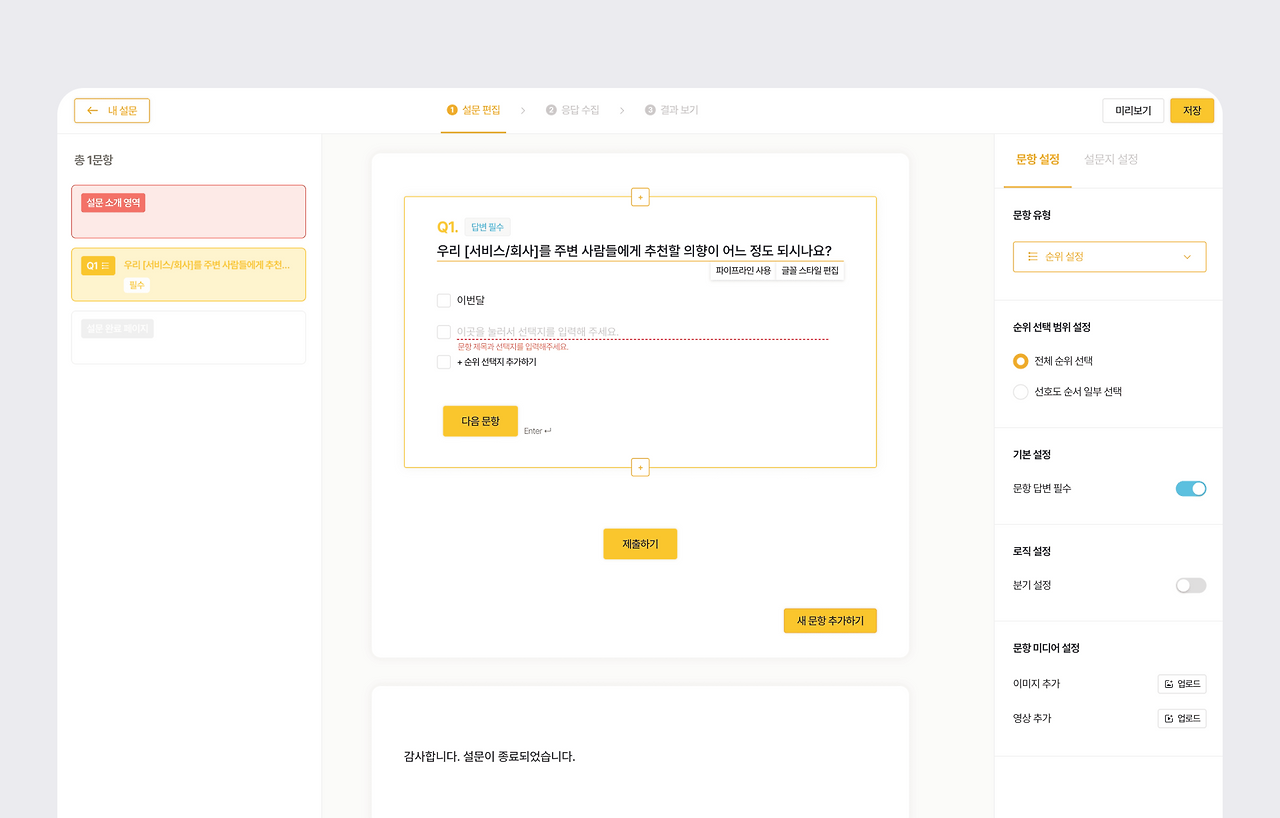Edit the Q1 question title field

click(640, 251)
